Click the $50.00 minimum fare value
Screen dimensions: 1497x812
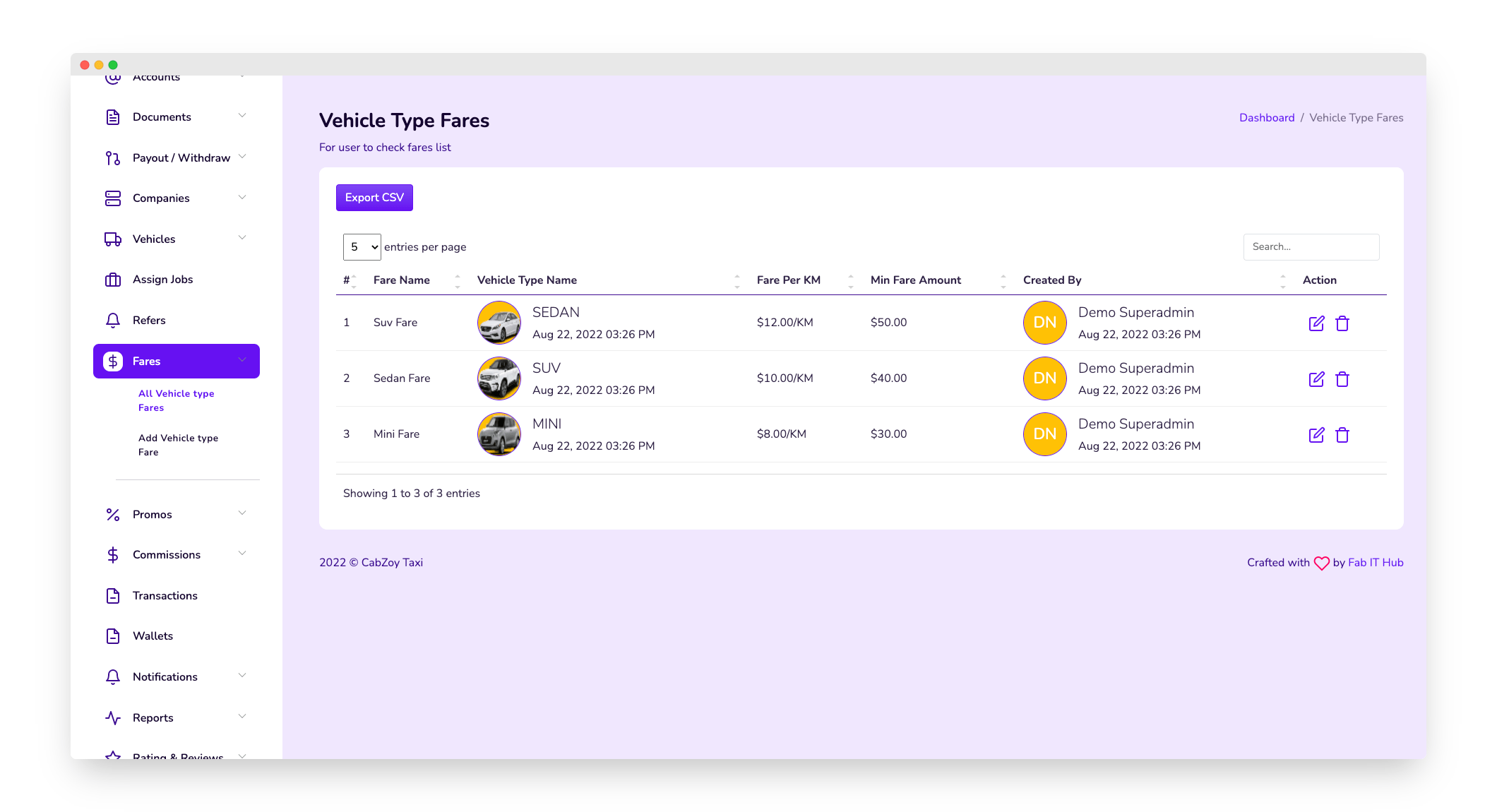[x=888, y=323]
